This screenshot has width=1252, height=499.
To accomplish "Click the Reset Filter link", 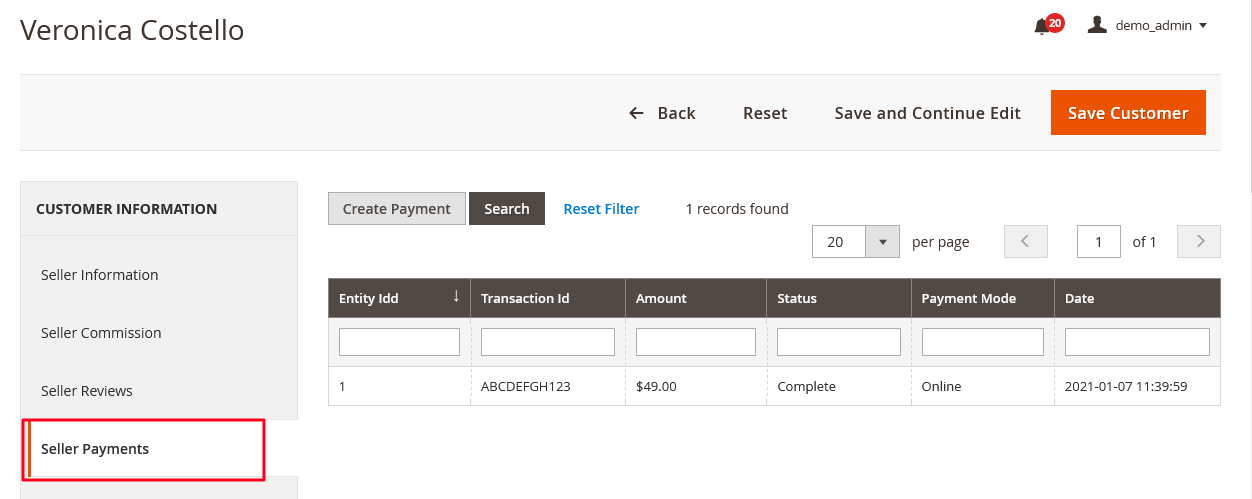I will coord(601,208).
